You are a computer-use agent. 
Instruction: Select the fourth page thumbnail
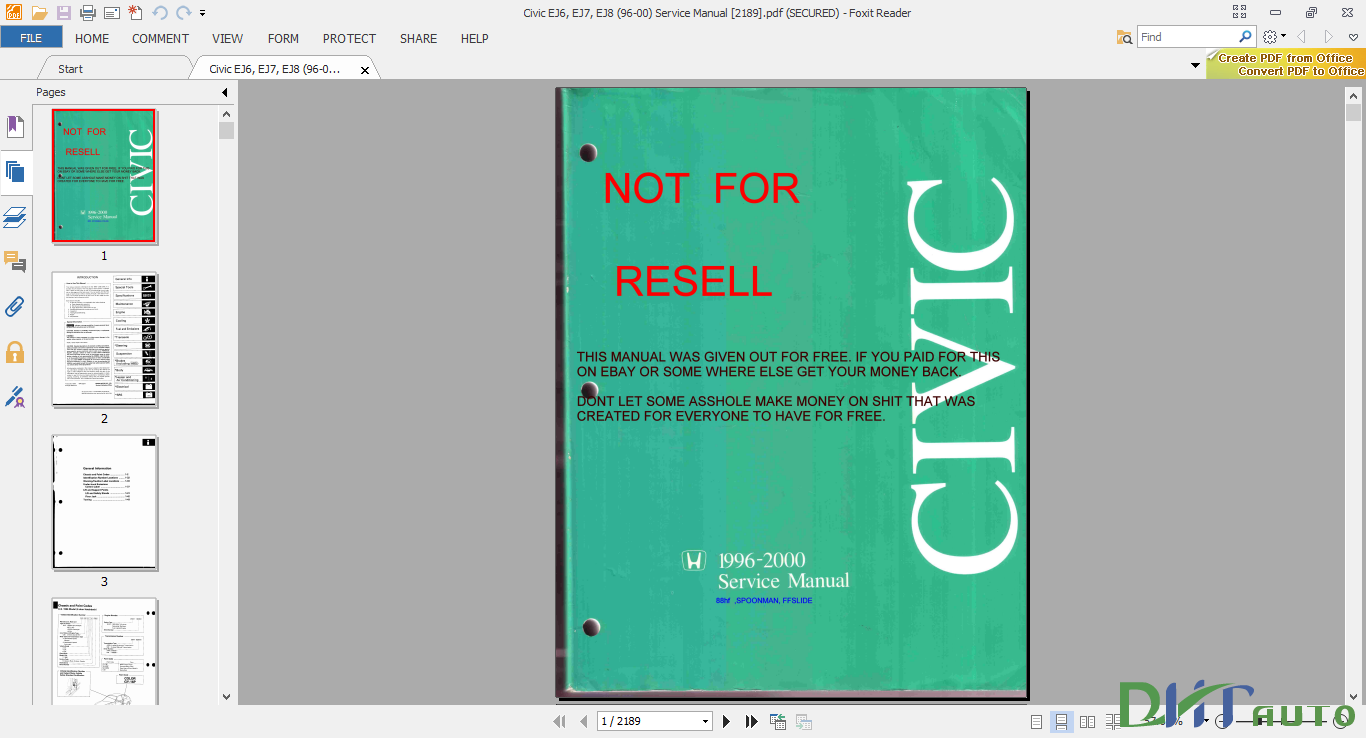(104, 652)
